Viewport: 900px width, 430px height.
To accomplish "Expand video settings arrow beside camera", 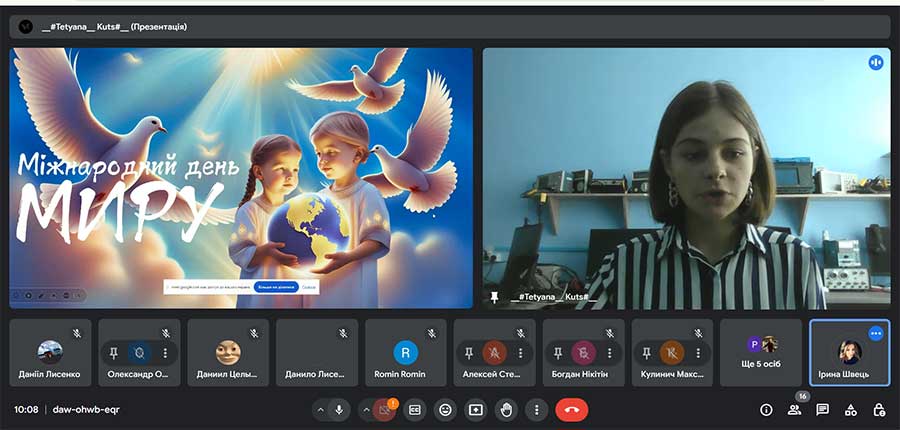I will point(366,410).
